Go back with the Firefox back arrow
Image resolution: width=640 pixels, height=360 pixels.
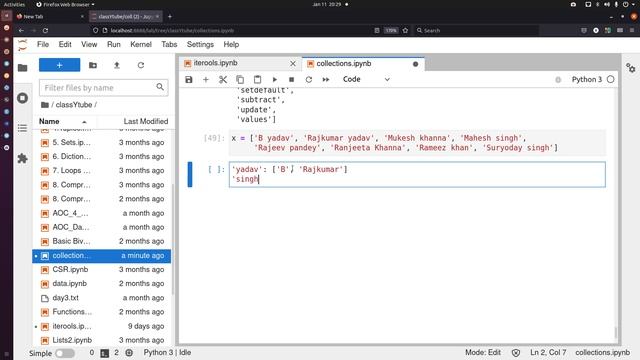[x=21, y=30]
